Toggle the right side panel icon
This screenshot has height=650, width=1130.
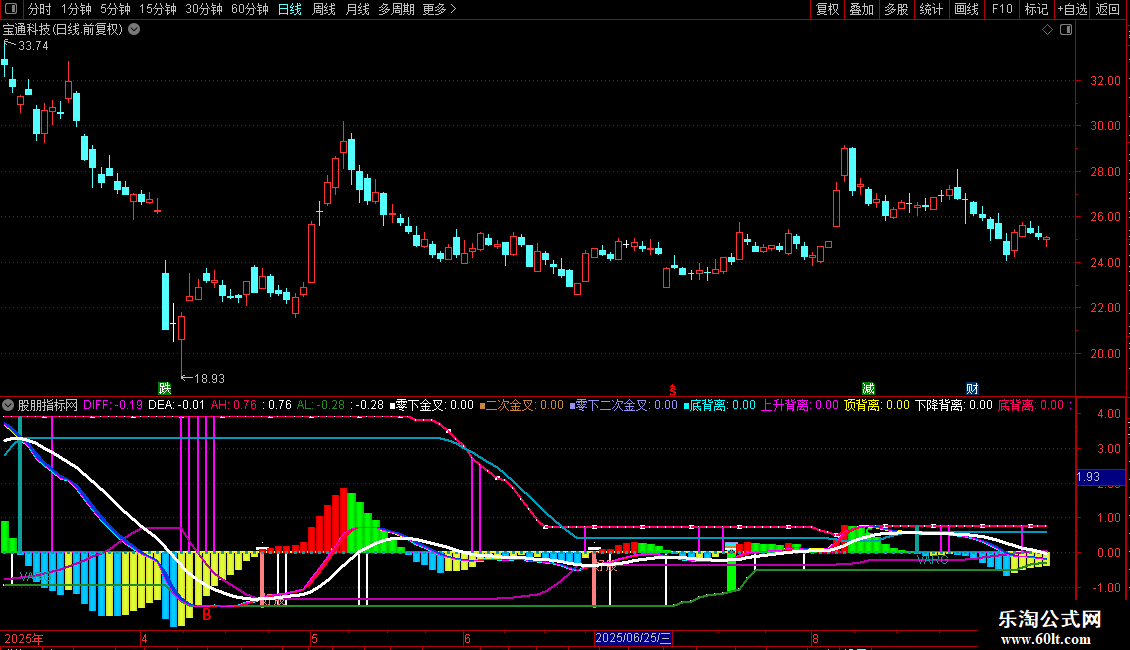click(x=1066, y=30)
